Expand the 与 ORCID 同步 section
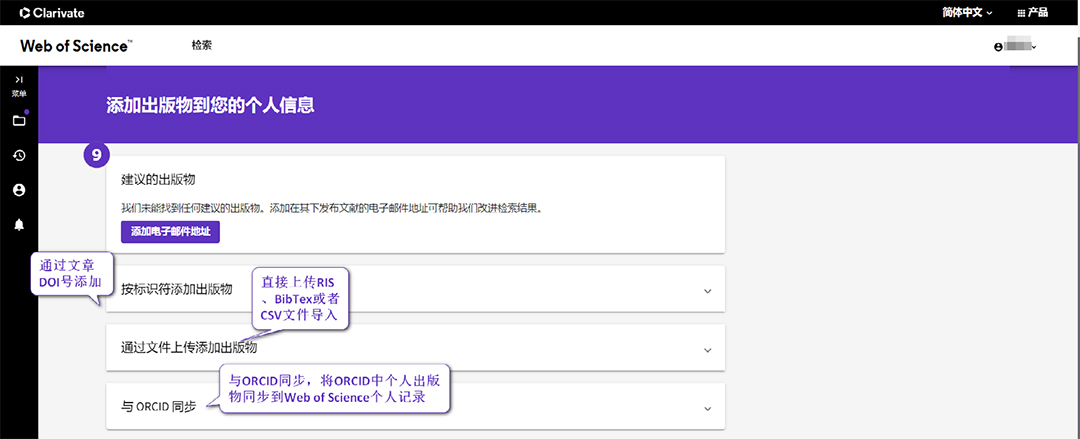 415,407
